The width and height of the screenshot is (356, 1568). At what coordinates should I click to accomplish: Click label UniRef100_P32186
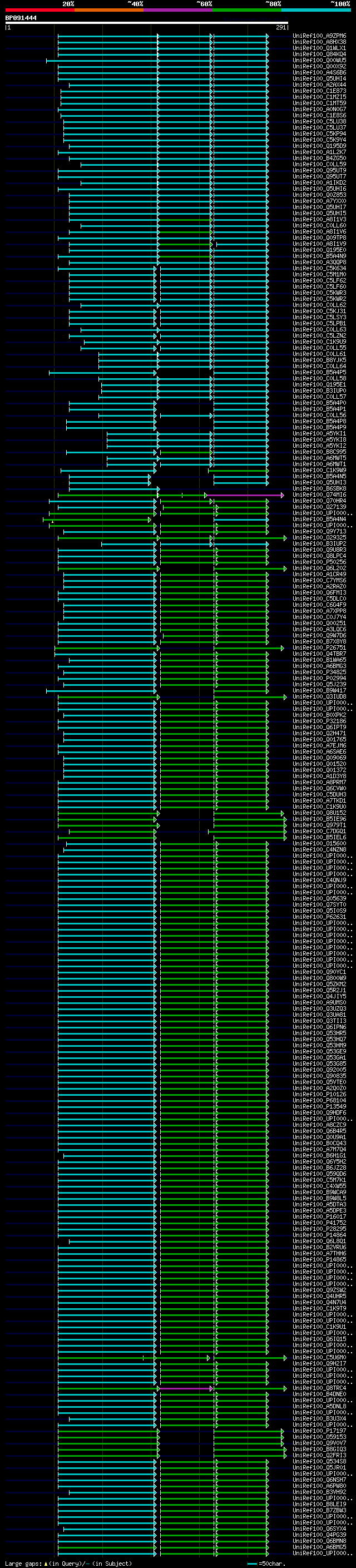click(319, 721)
